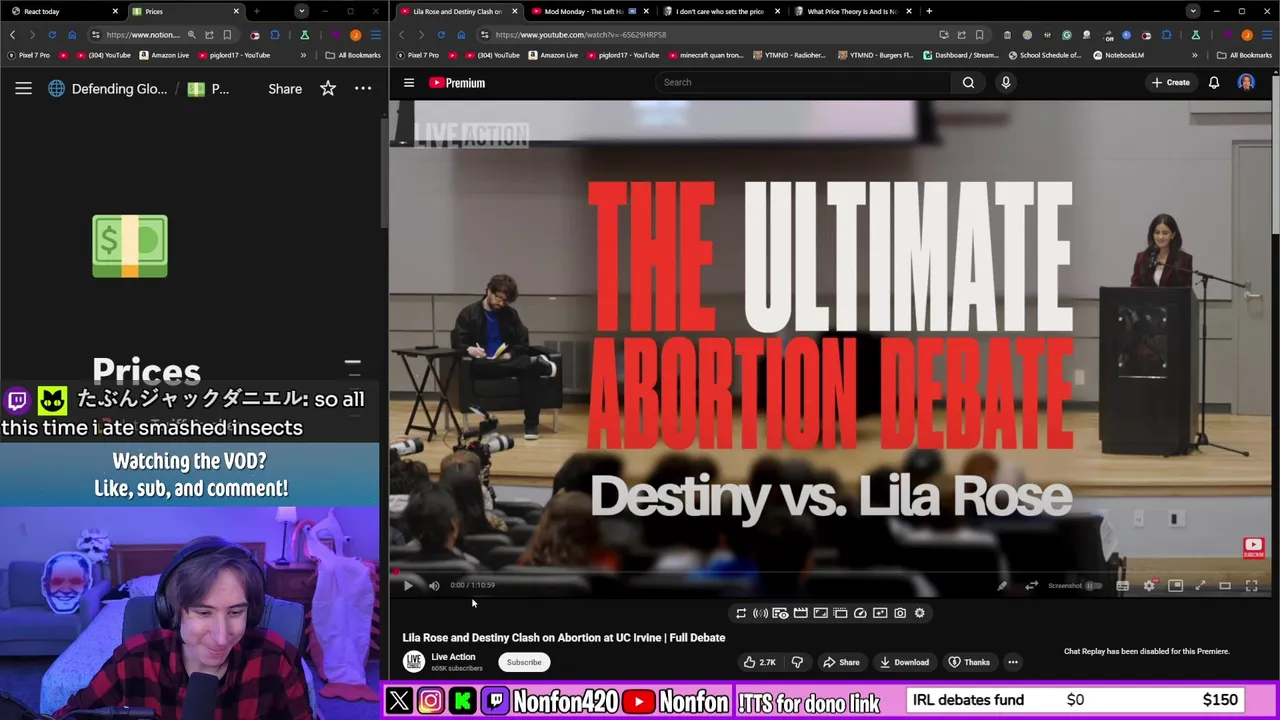1280x720 pixels.
Task: Switch to 'What Price Theory Is' tab
Action: coord(851,11)
